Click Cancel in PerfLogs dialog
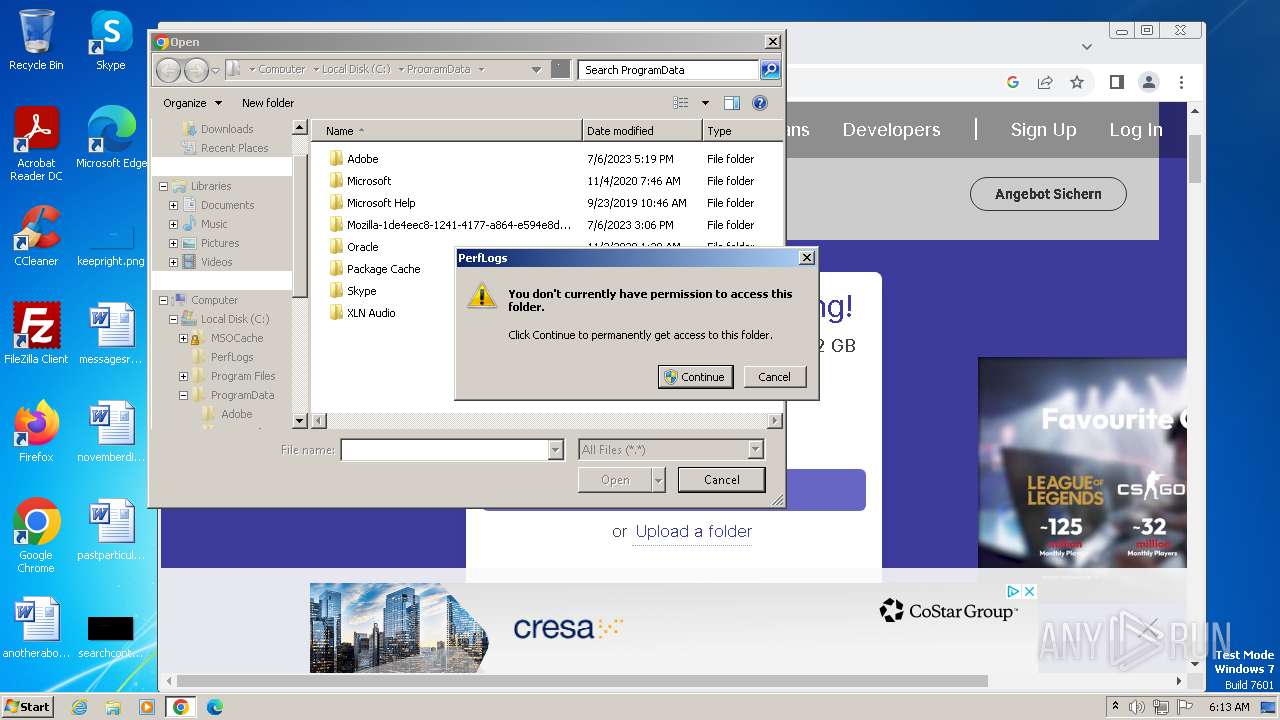The image size is (1280, 720). point(774,377)
